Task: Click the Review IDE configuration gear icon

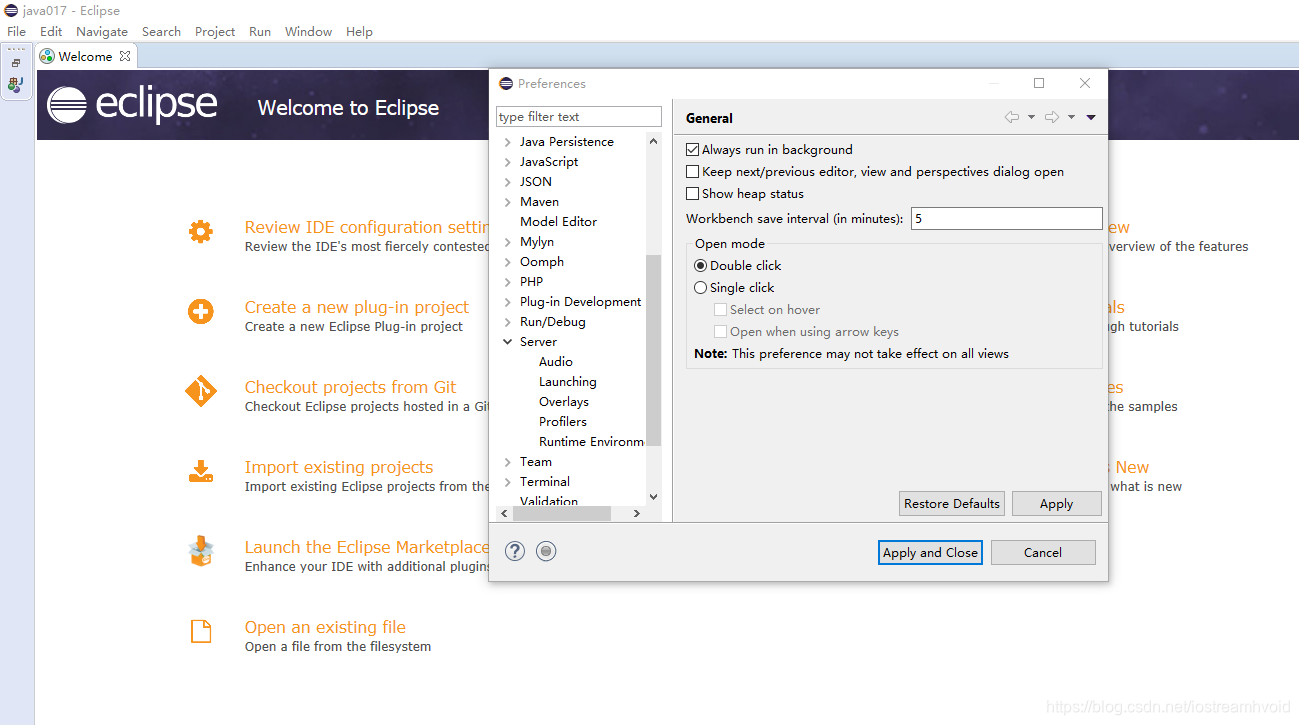Action: (201, 232)
